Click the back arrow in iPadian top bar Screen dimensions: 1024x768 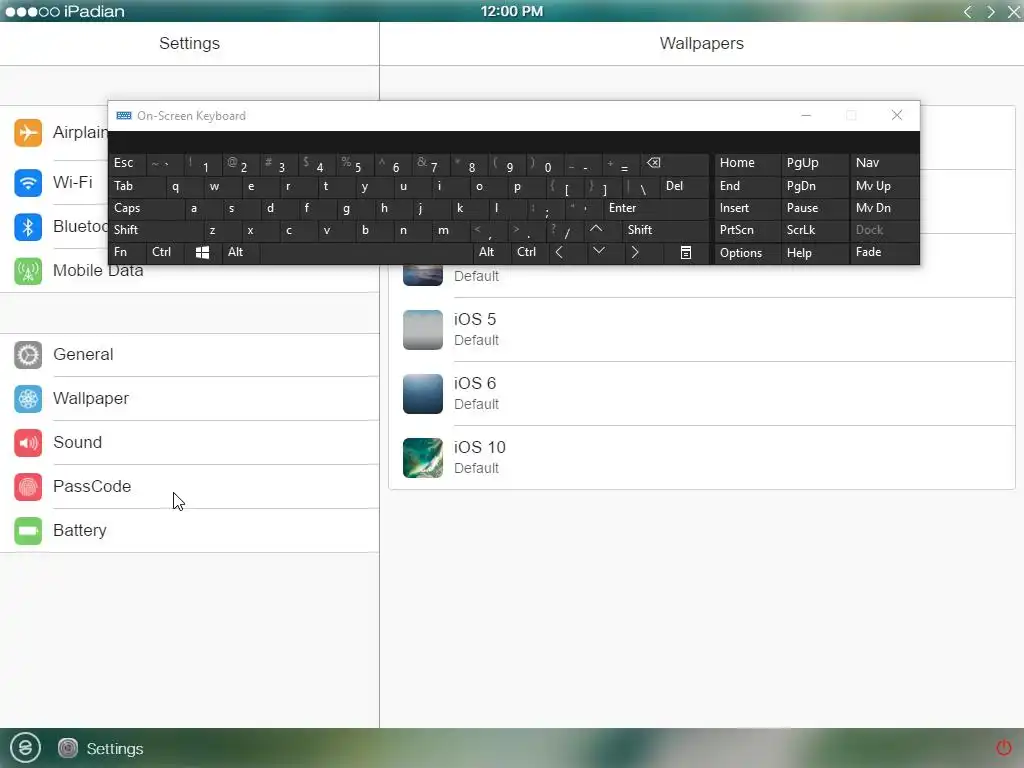click(x=968, y=12)
